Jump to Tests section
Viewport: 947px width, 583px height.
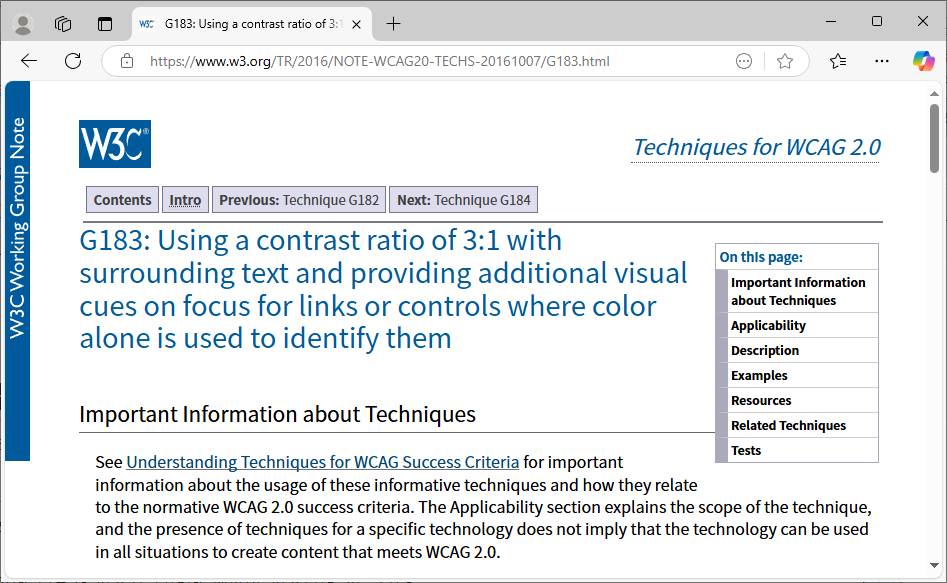point(746,451)
